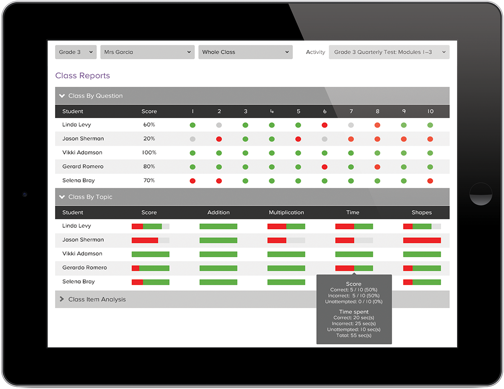The width and height of the screenshot is (504, 389).
Task: Select Linda Levy in Class By Question table
Action: click(76, 125)
